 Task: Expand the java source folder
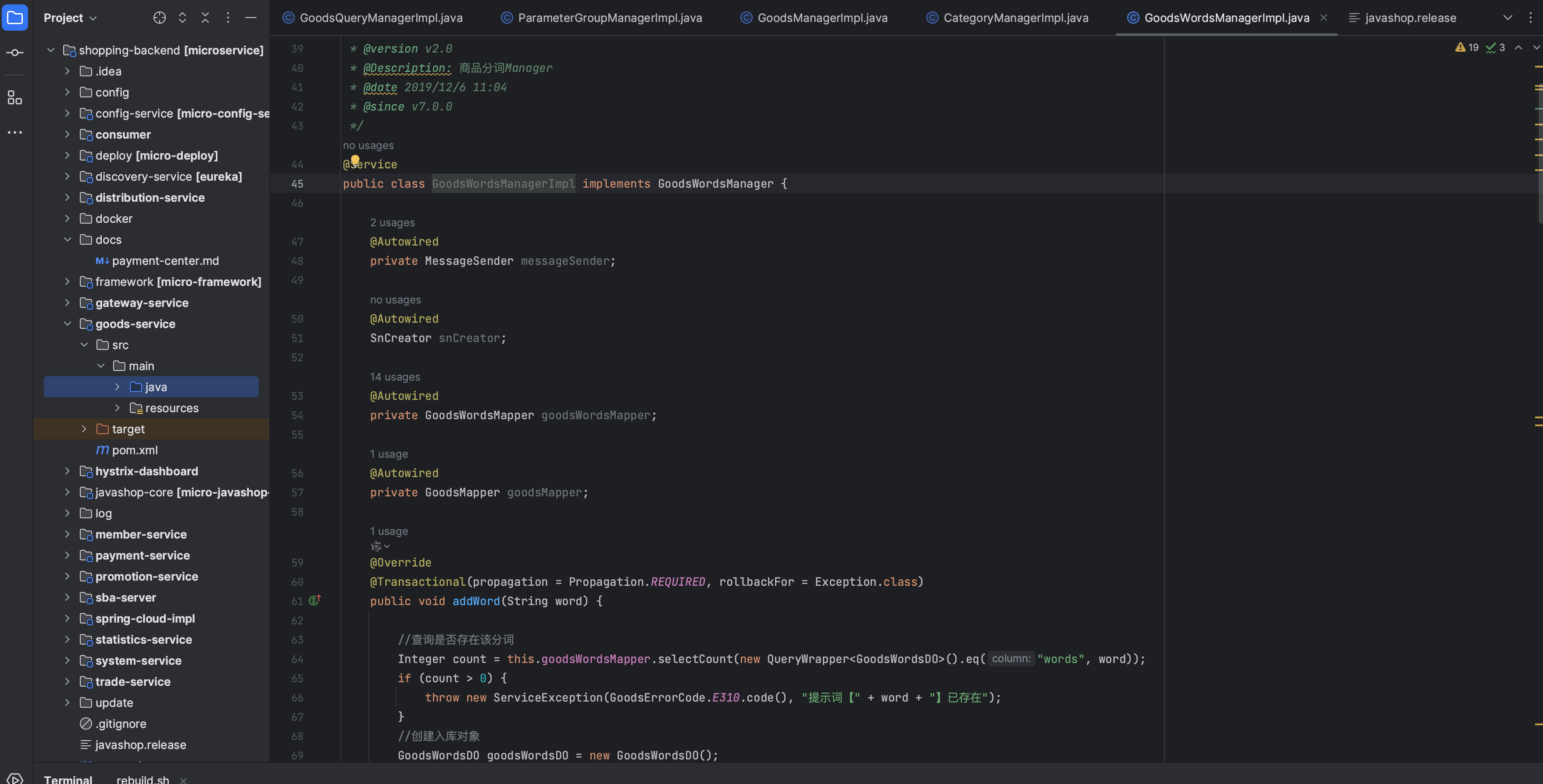[x=118, y=387]
